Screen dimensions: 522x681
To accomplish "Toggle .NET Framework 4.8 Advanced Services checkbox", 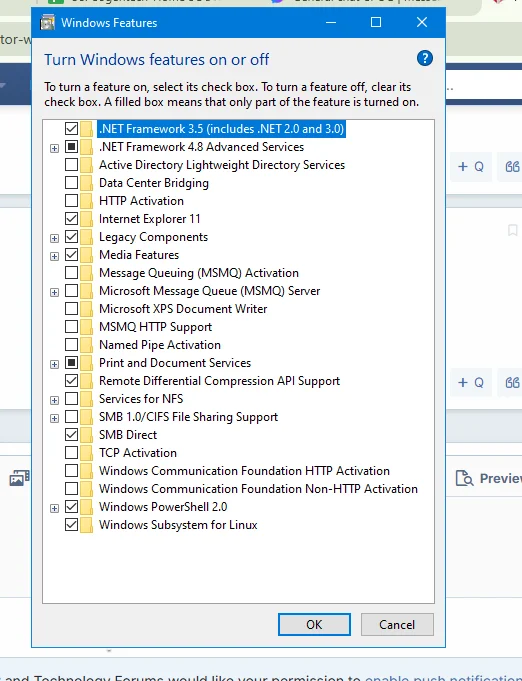I will click(x=71, y=147).
